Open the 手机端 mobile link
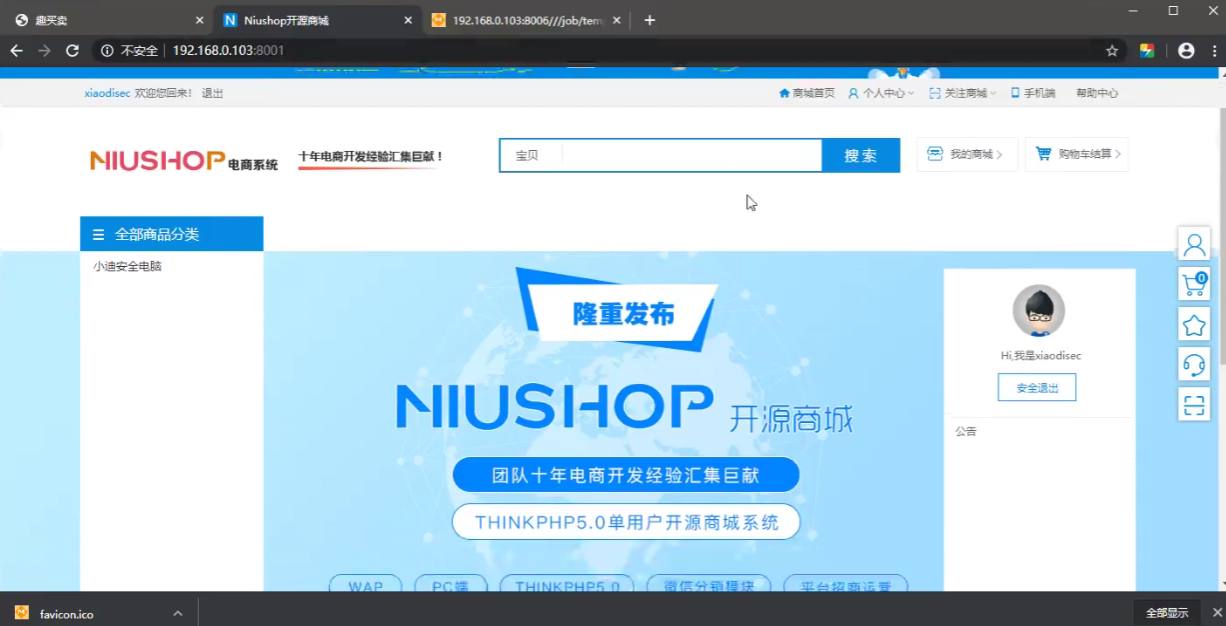The height and width of the screenshot is (626, 1226). click(x=1033, y=93)
